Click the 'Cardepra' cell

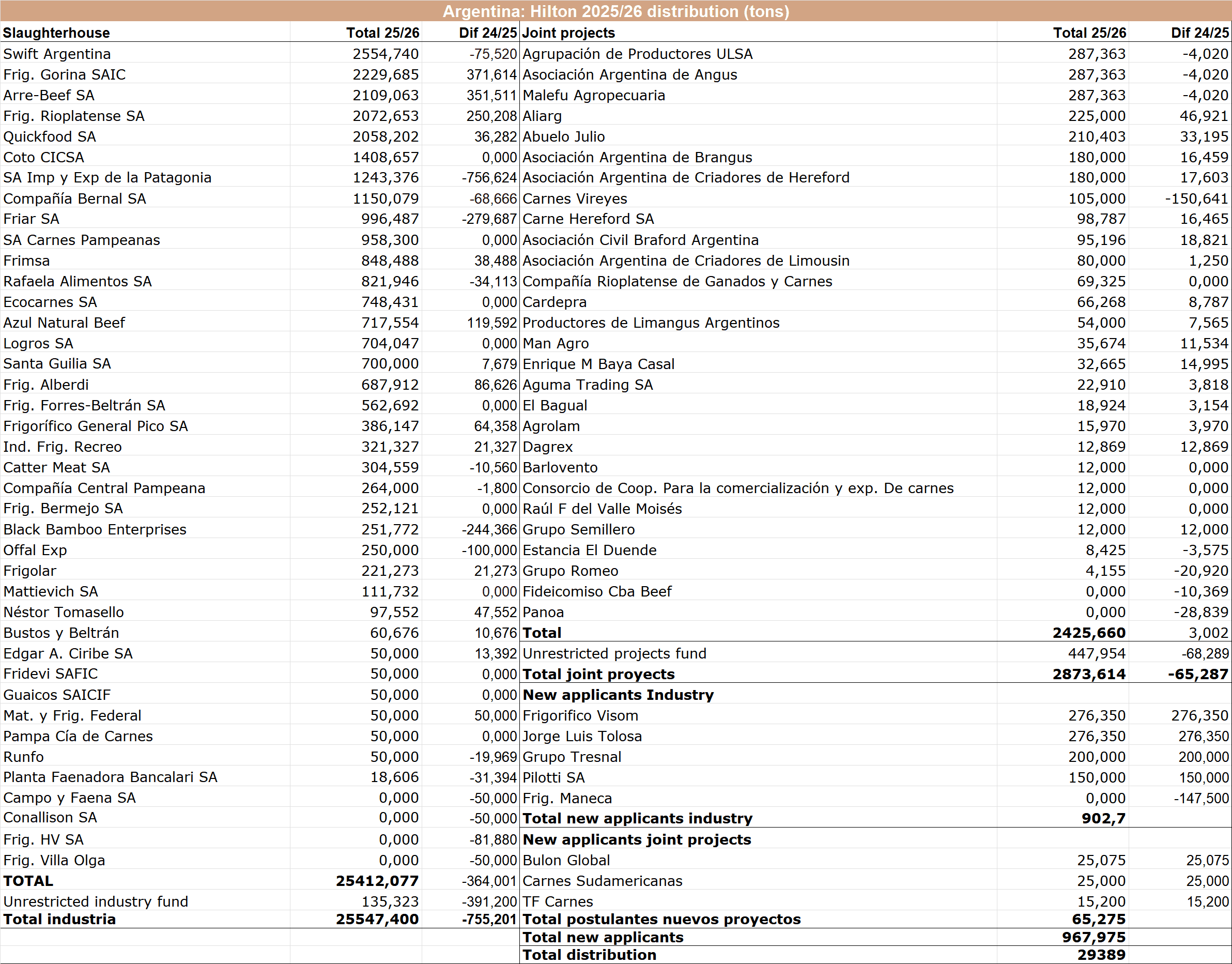coord(555,302)
